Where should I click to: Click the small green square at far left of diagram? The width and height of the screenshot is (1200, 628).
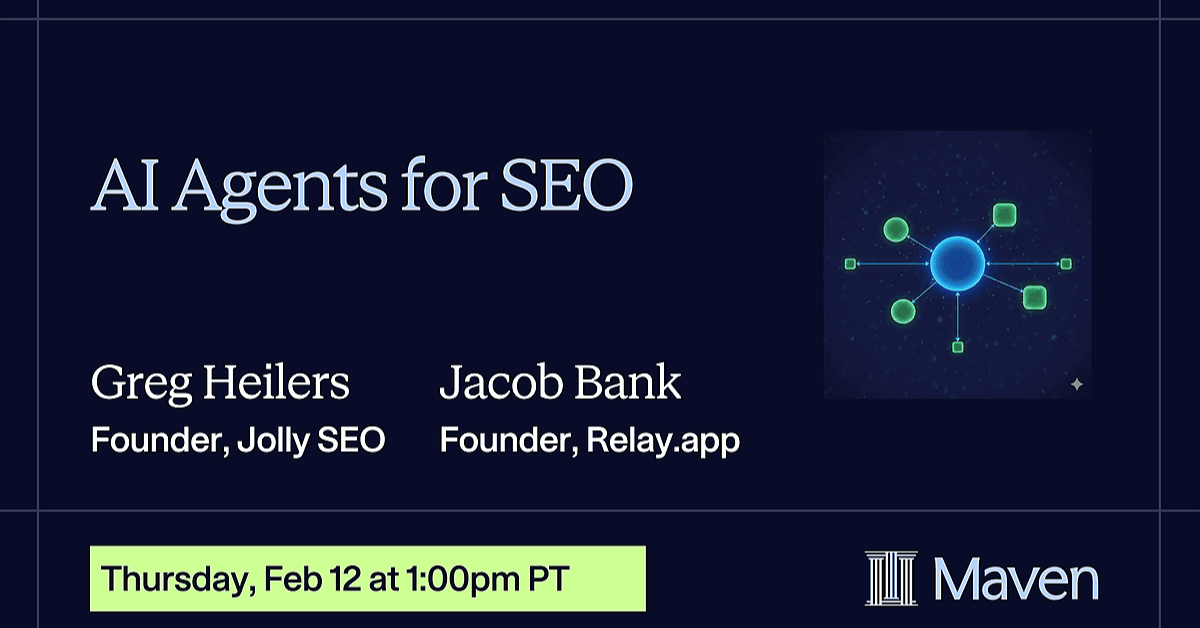[x=850, y=264]
